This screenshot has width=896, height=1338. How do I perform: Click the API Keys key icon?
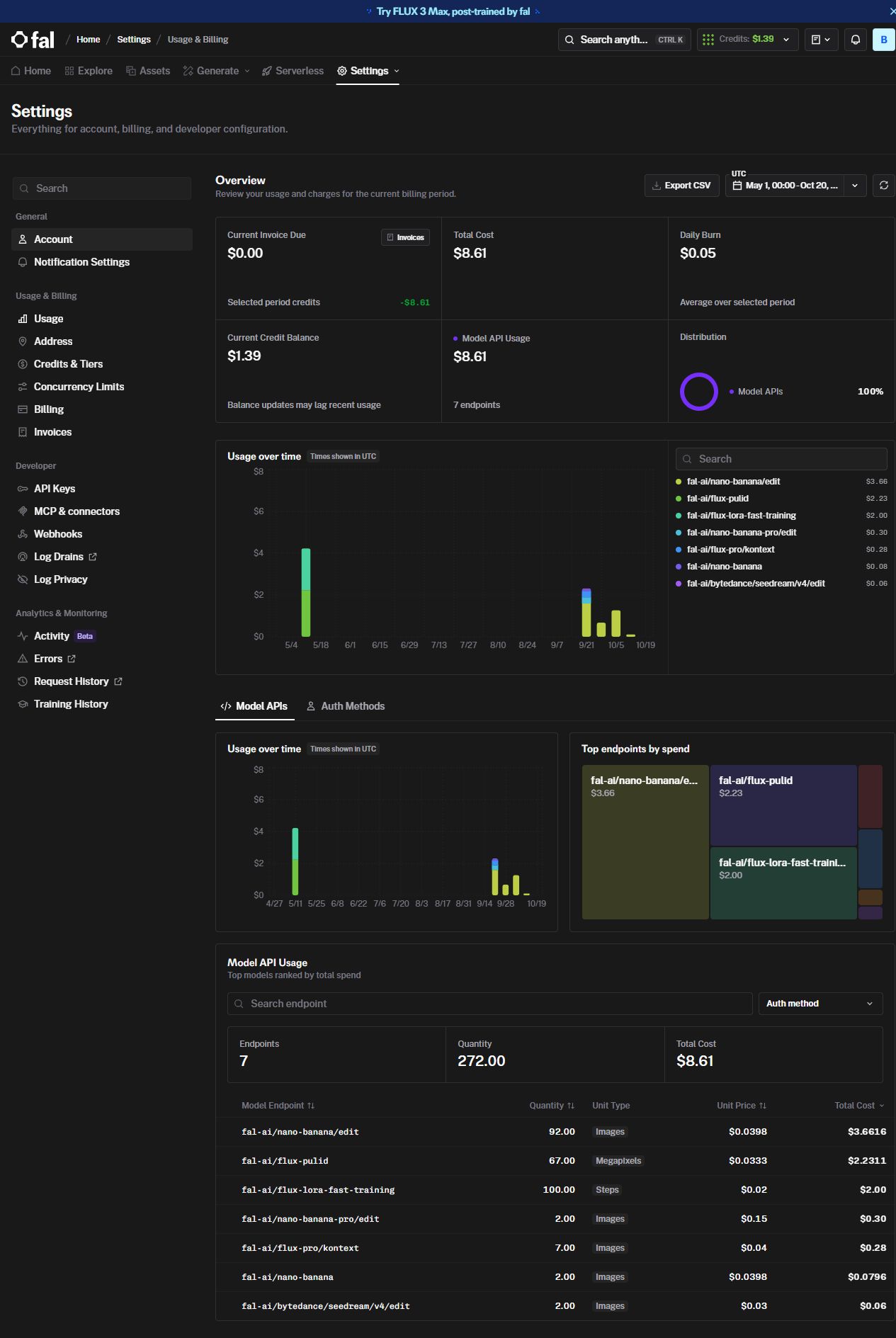[x=23, y=489]
